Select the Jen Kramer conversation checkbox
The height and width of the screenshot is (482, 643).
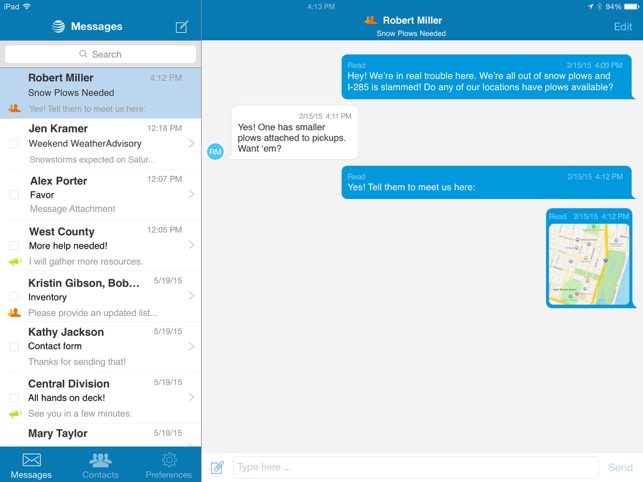[14, 144]
